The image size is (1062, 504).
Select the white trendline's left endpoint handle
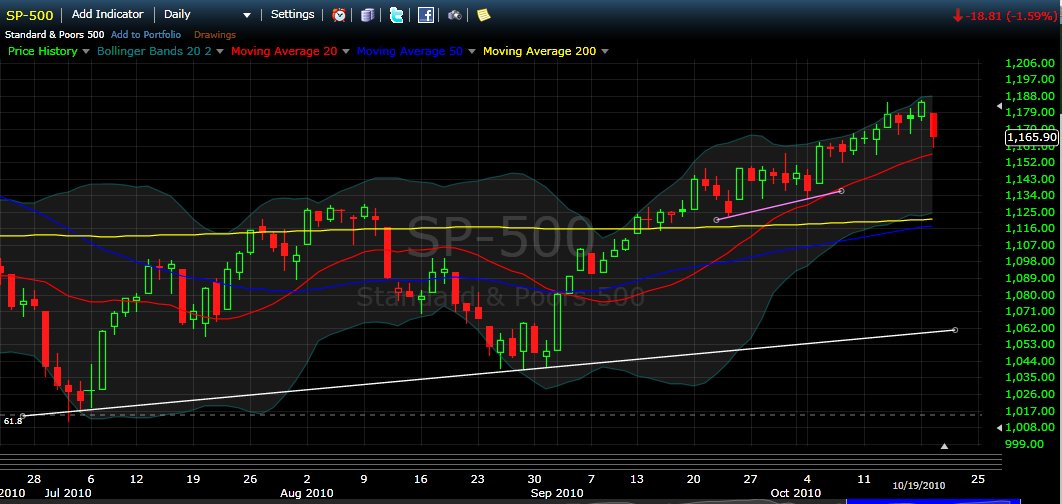[x=22, y=415]
